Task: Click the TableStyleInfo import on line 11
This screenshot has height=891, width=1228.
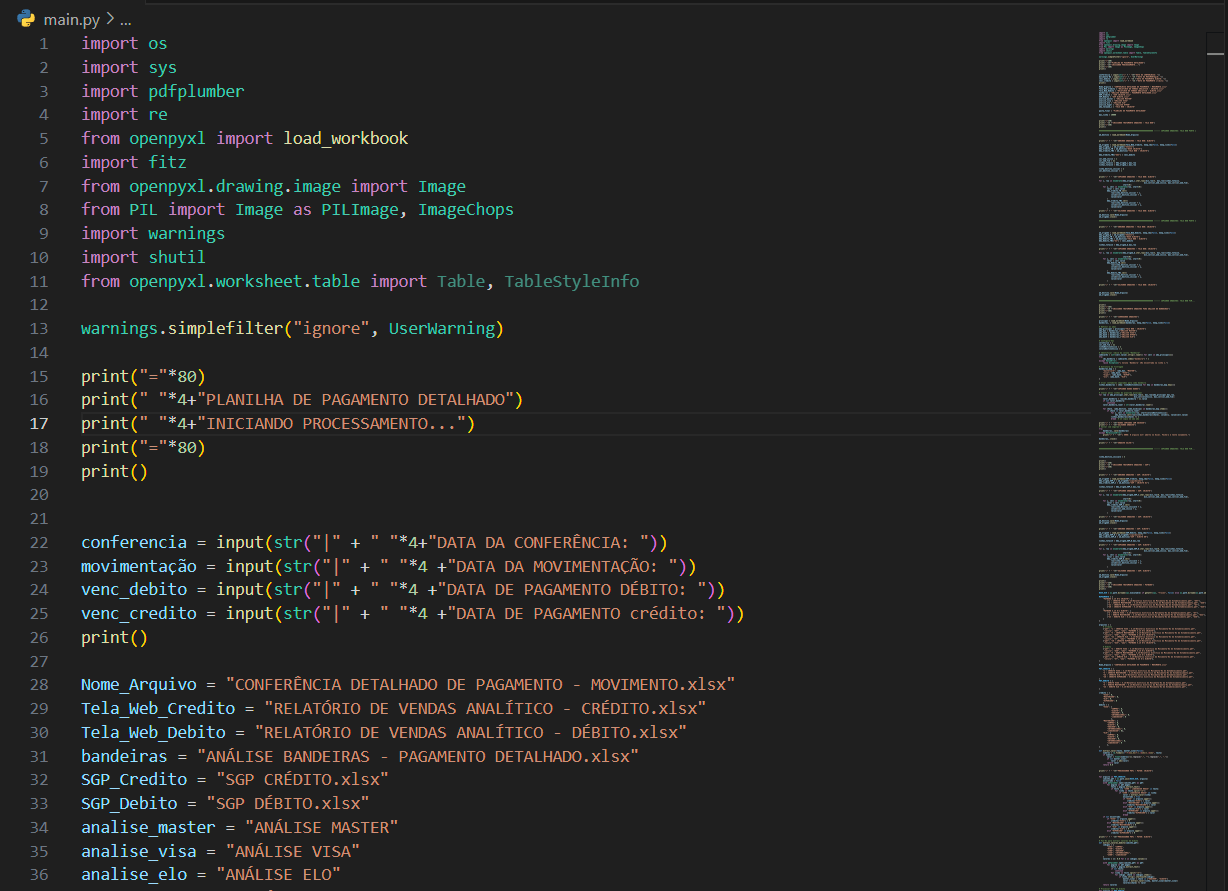Action: tap(571, 282)
